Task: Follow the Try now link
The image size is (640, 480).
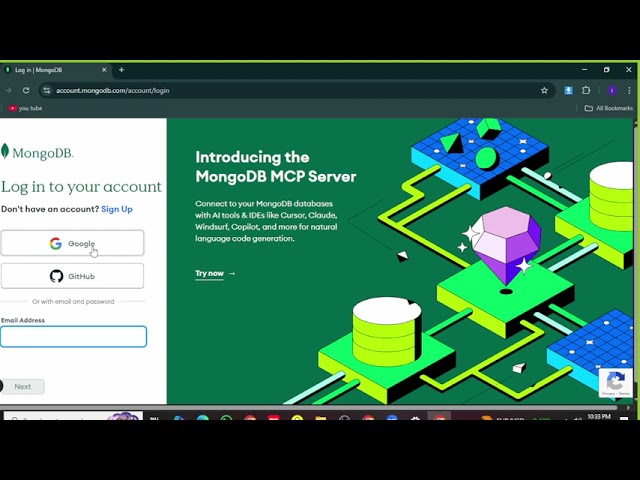Action: tap(215, 273)
